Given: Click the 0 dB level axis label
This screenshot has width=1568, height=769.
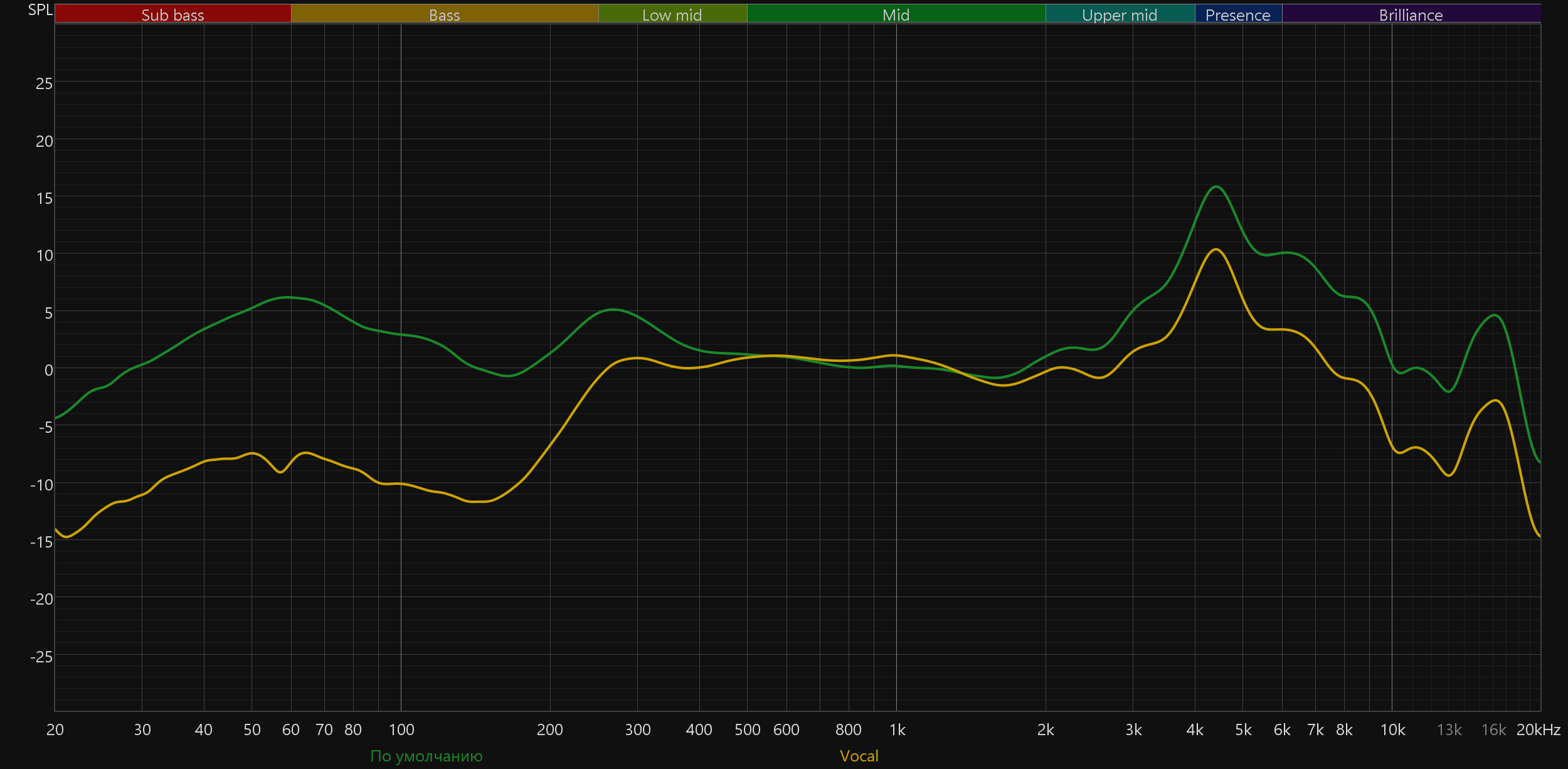Looking at the screenshot, I should [48, 370].
